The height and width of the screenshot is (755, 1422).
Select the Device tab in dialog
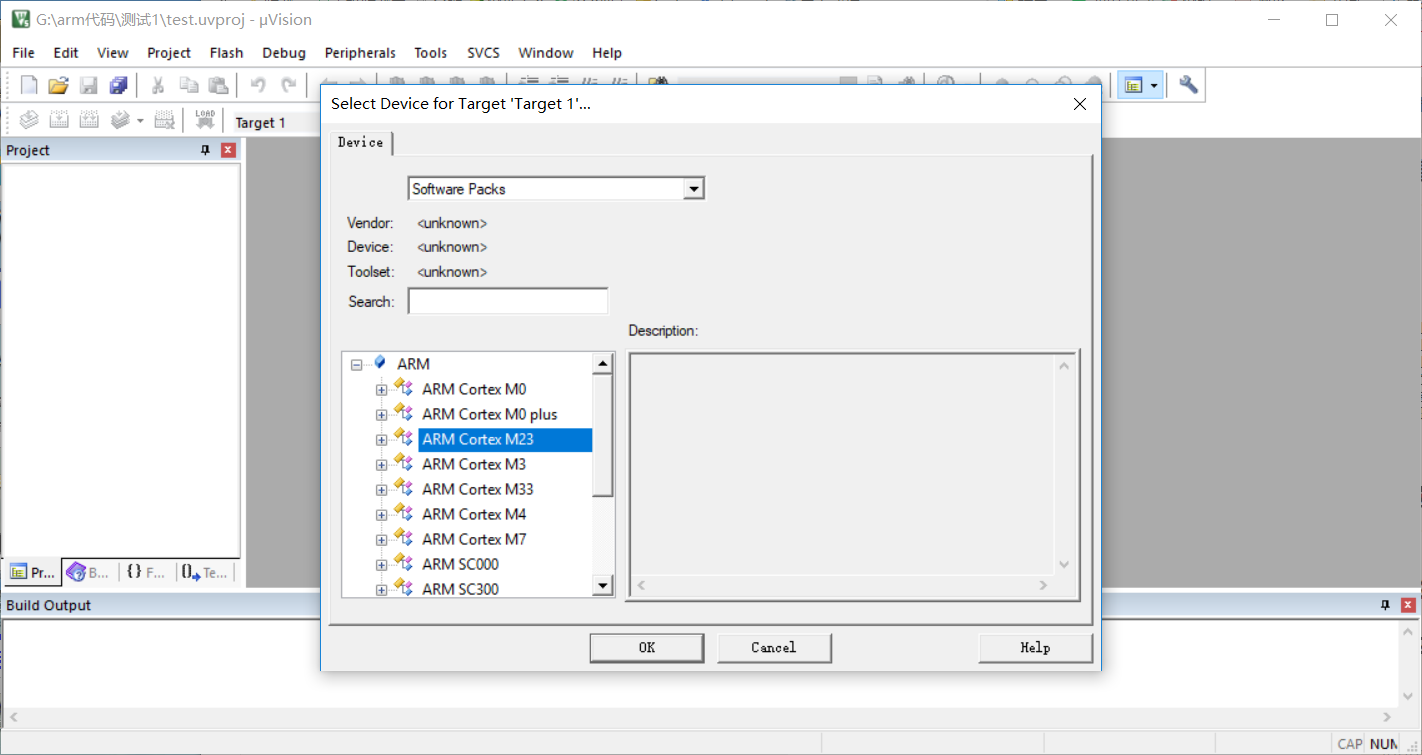(360, 143)
